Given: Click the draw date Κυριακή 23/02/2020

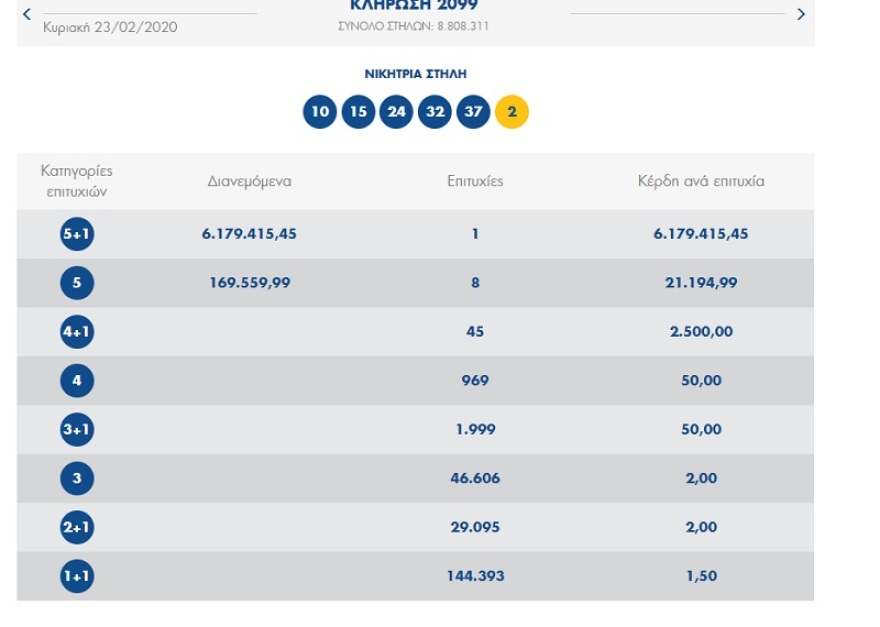Looking at the screenshot, I should 110,27.
